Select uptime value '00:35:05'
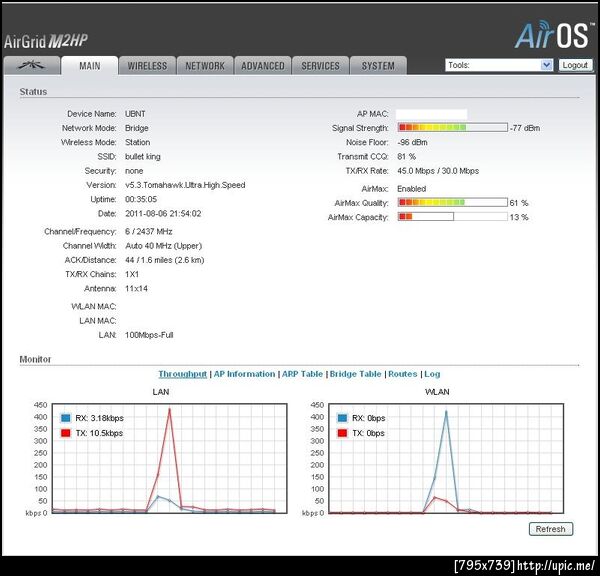This screenshot has height=576, width=600. pos(141,199)
